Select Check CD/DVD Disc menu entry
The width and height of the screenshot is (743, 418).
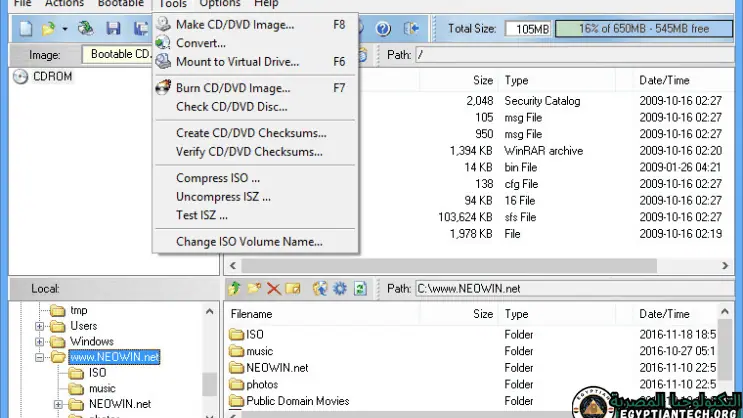coord(255,107)
